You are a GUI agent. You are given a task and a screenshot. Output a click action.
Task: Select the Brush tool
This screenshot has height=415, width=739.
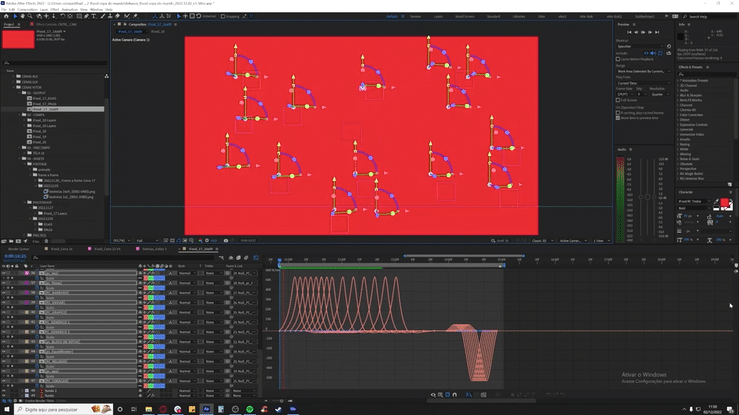pos(103,16)
